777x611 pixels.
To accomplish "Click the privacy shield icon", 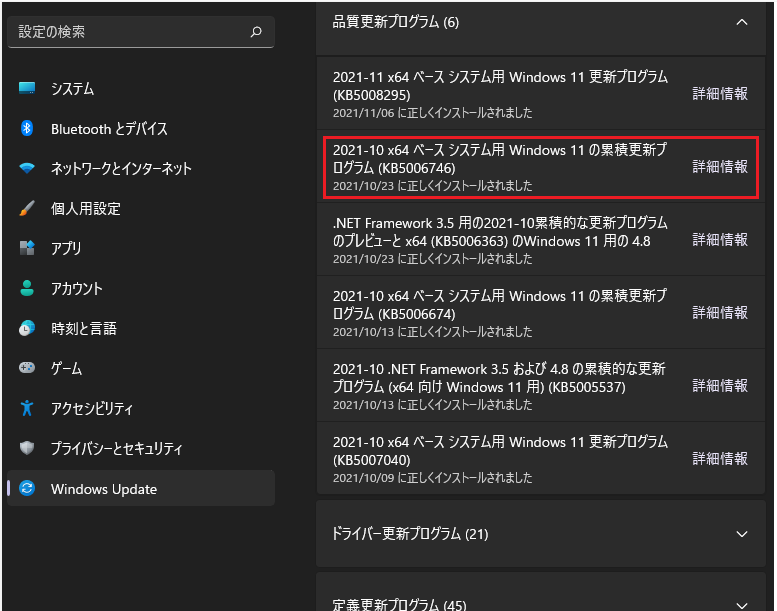I will [27, 448].
